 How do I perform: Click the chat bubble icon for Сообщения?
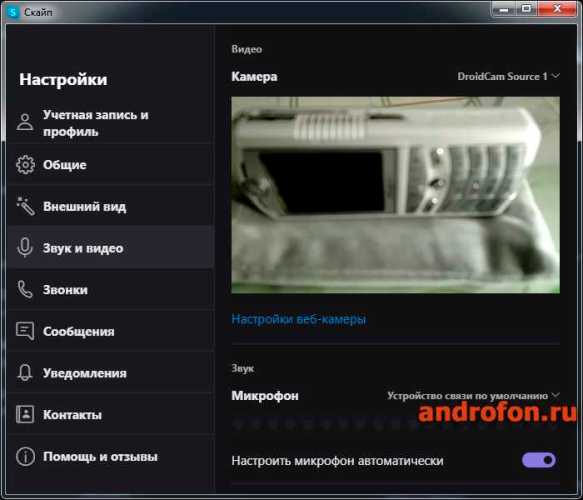pos(25,331)
